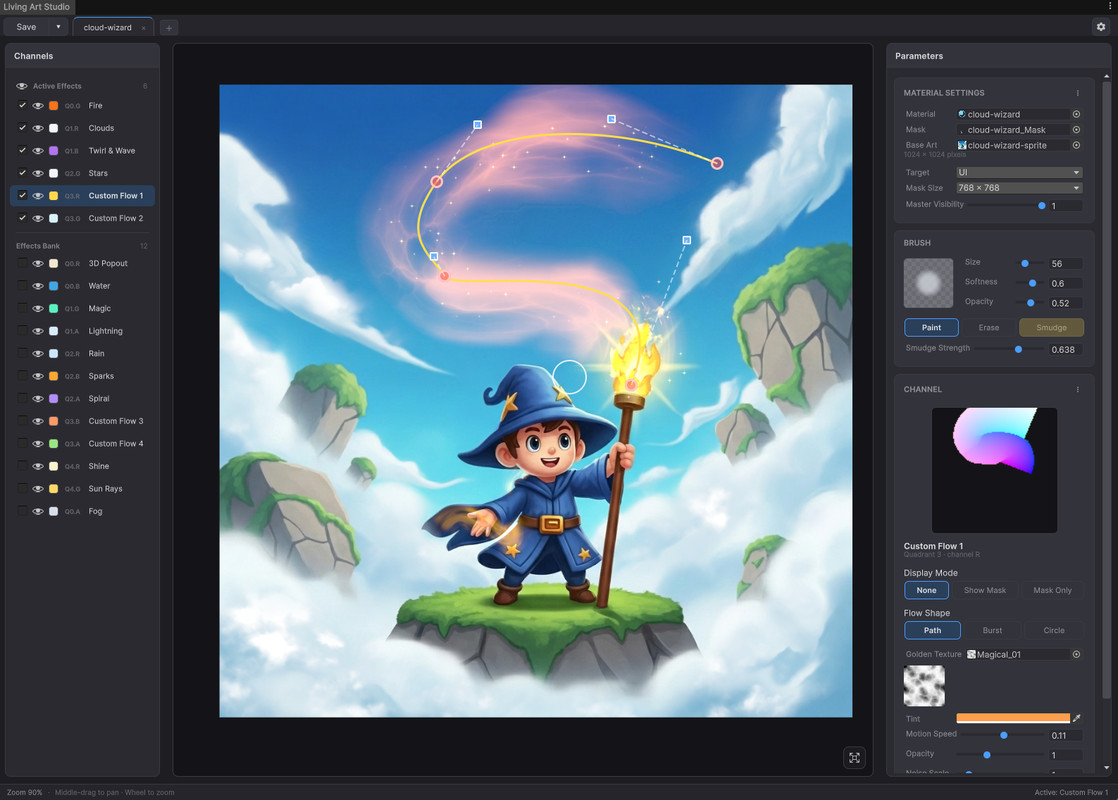The image size is (1118, 800).
Task: Select Erase brush mode
Action: (988, 327)
